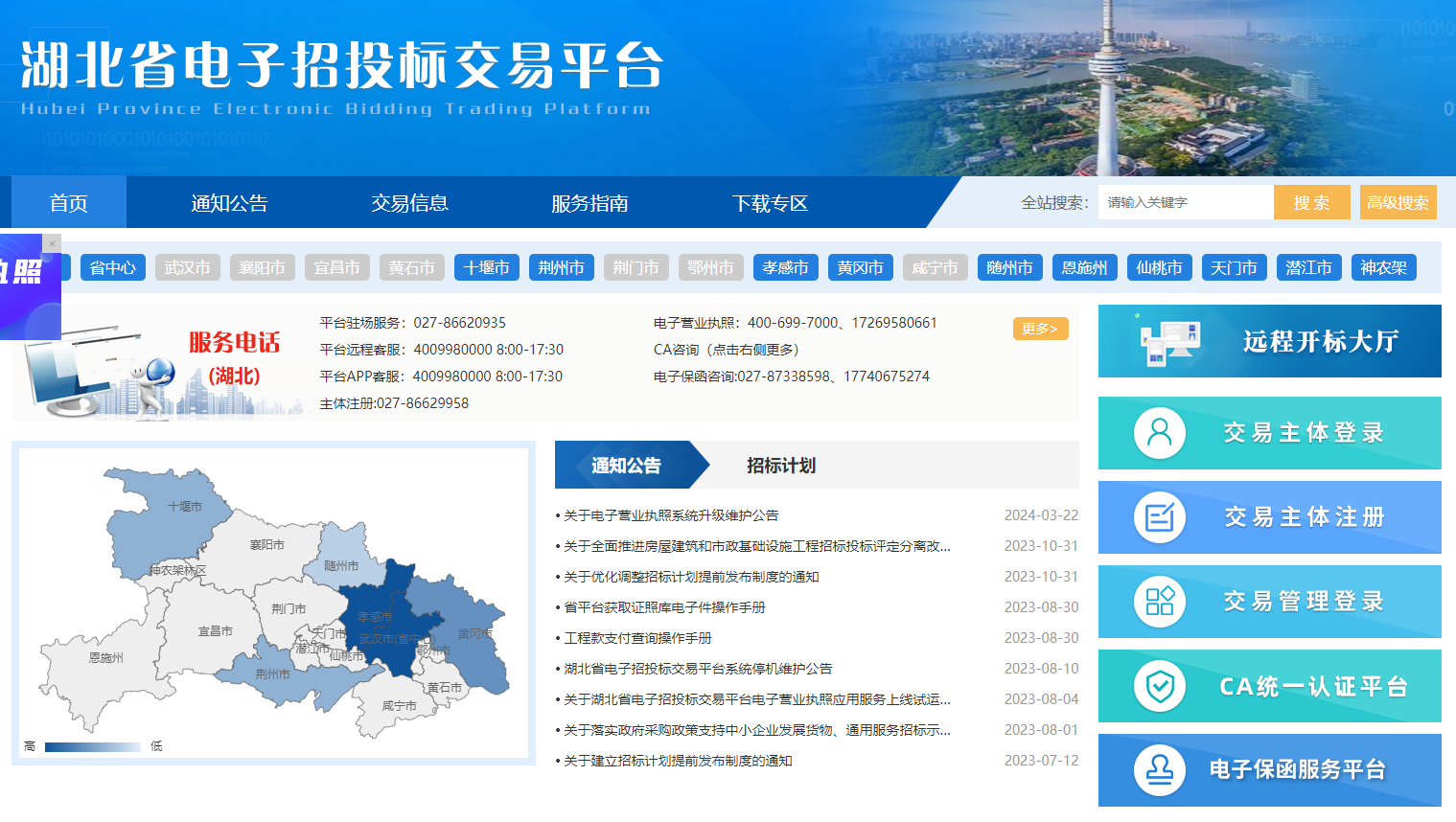Open the 下载专区 menu item
The height and width of the screenshot is (822, 1456).
[x=772, y=202]
